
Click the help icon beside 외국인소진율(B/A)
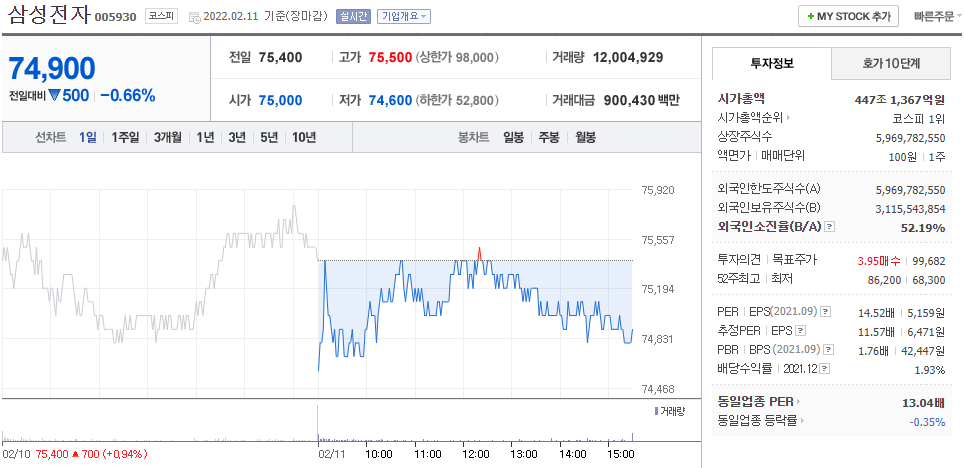(829, 227)
